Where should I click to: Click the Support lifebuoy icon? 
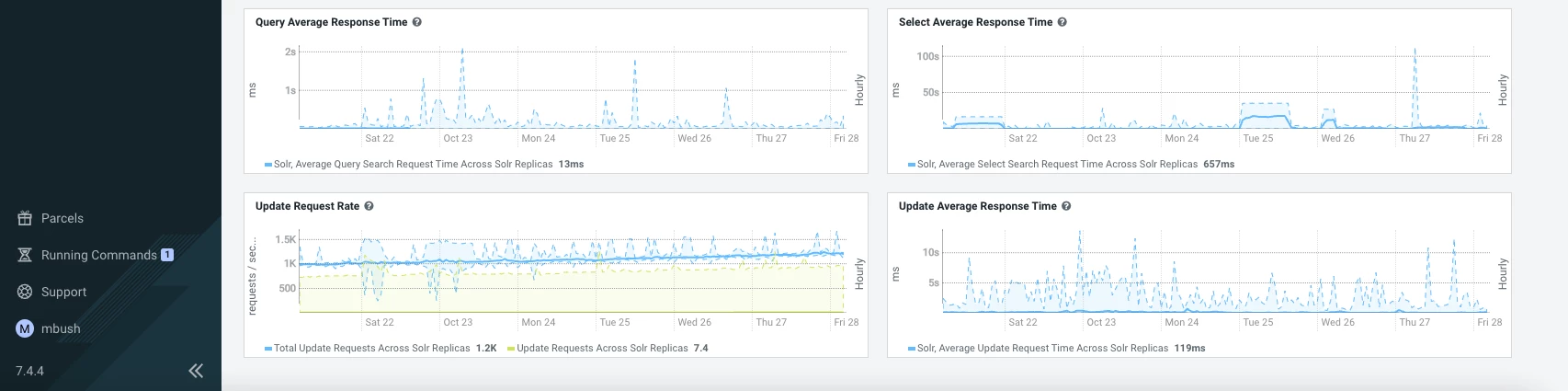[x=25, y=292]
